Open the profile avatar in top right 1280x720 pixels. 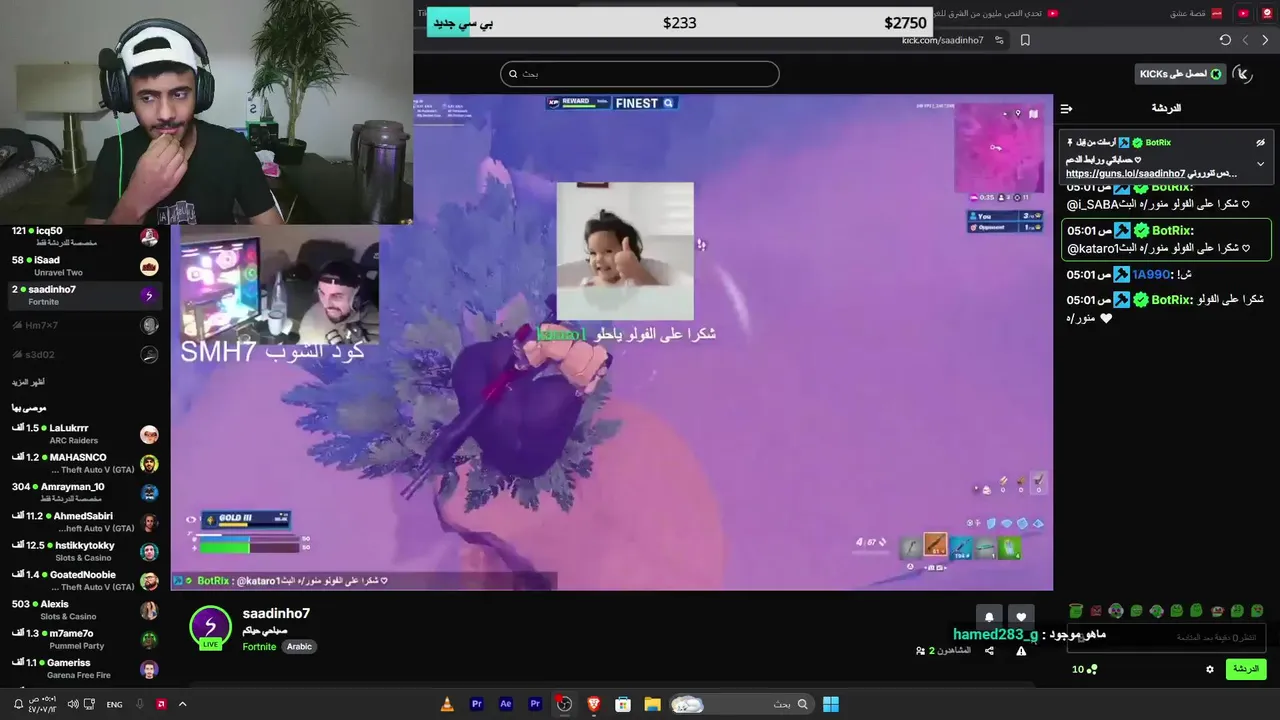[x=1243, y=74]
